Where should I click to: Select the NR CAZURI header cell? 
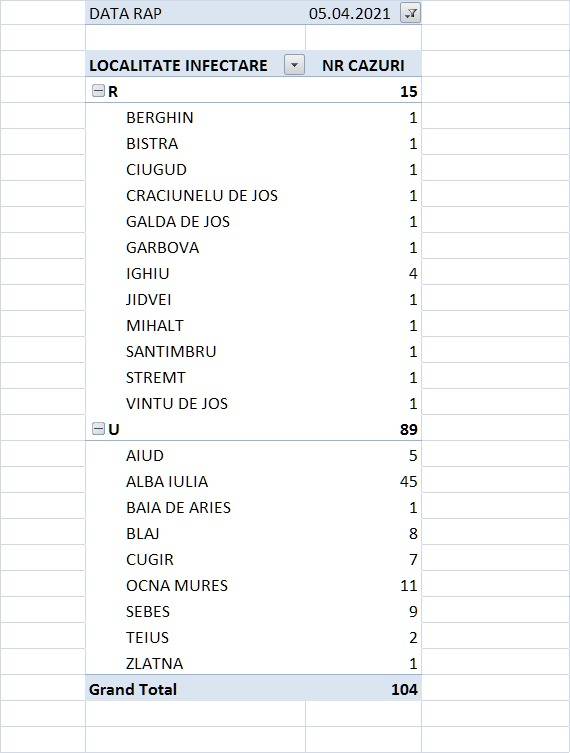click(x=364, y=65)
